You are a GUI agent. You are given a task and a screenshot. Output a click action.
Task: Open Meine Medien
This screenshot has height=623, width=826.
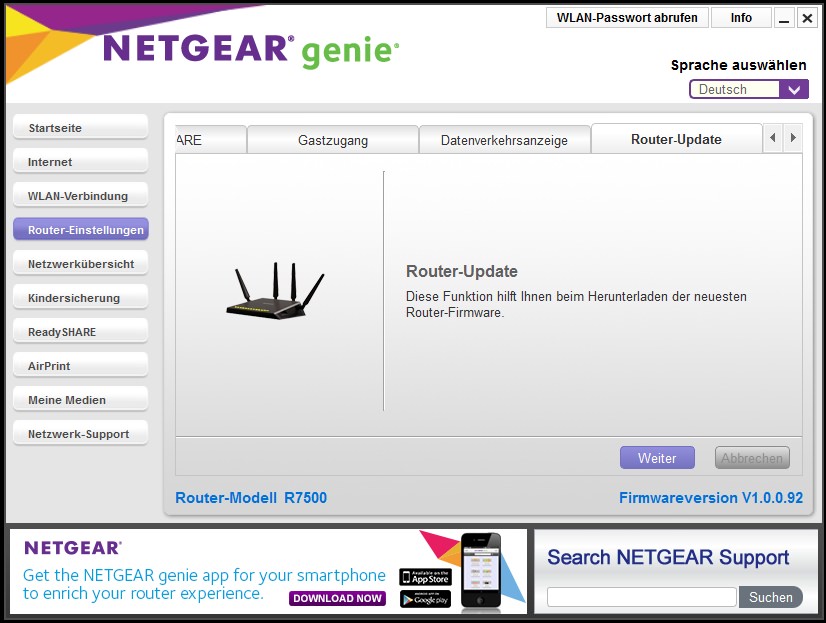click(x=81, y=400)
